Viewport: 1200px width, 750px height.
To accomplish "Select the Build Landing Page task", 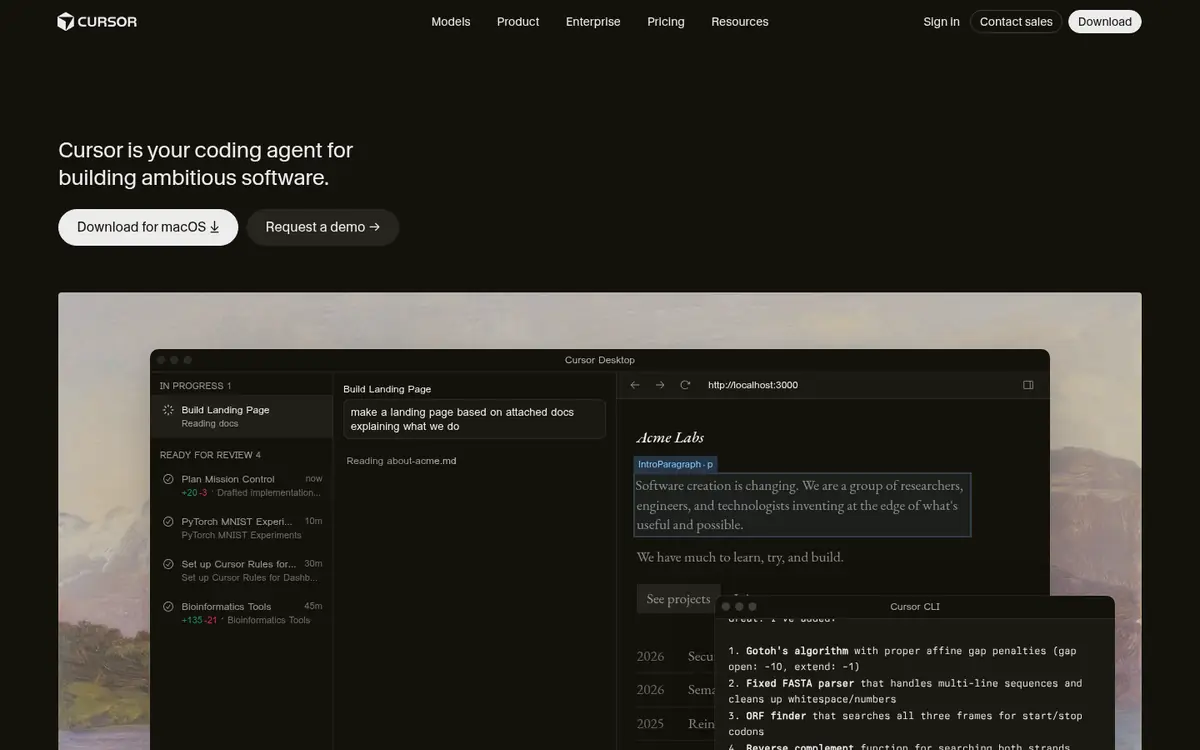I will click(x=241, y=416).
